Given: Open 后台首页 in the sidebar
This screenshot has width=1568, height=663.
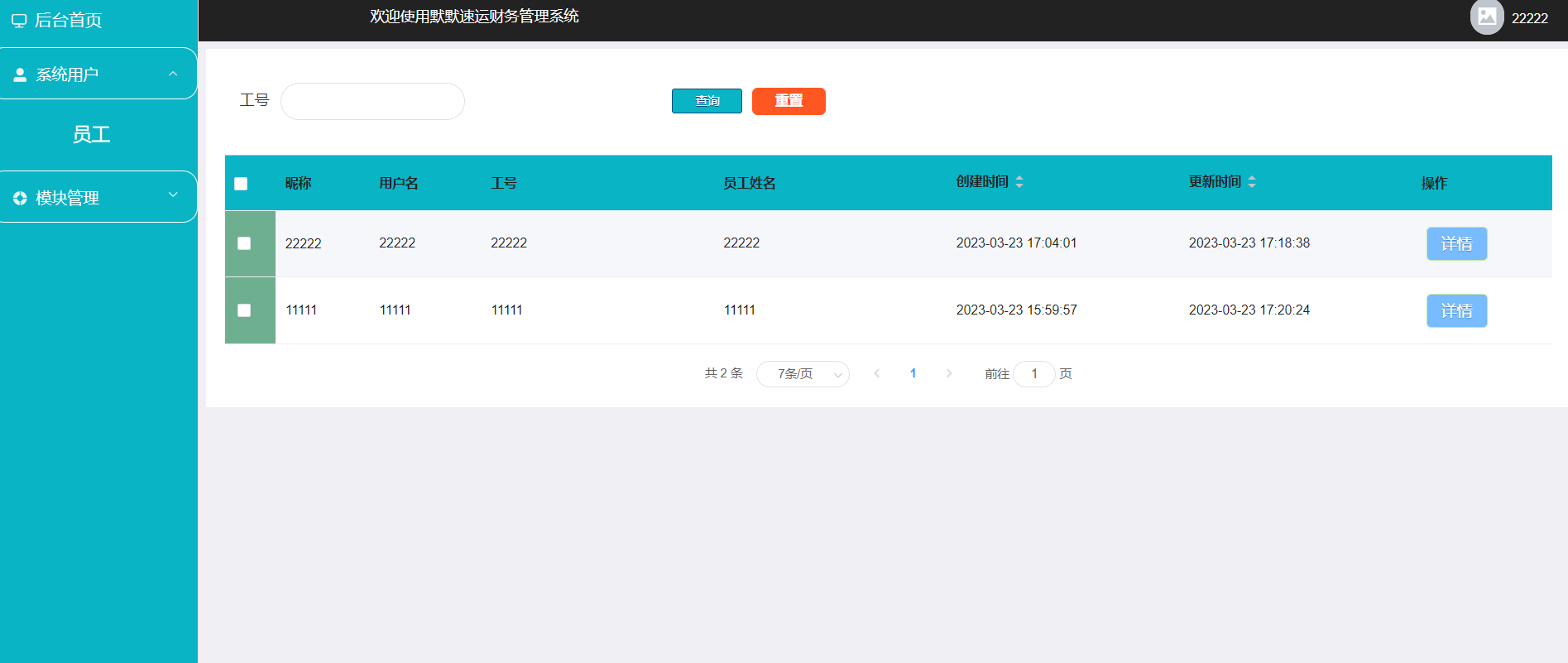Looking at the screenshot, I should point(68,20).
